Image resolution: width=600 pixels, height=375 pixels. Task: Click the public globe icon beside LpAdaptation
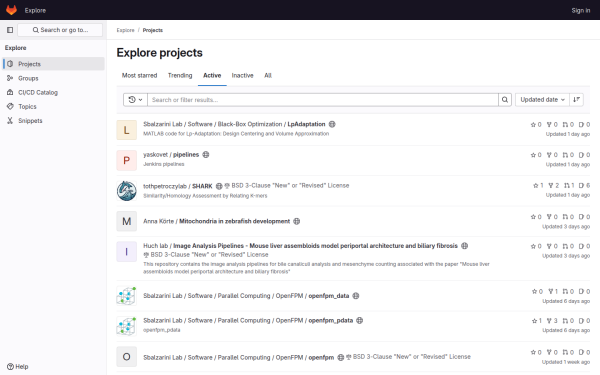coord(332,124)
